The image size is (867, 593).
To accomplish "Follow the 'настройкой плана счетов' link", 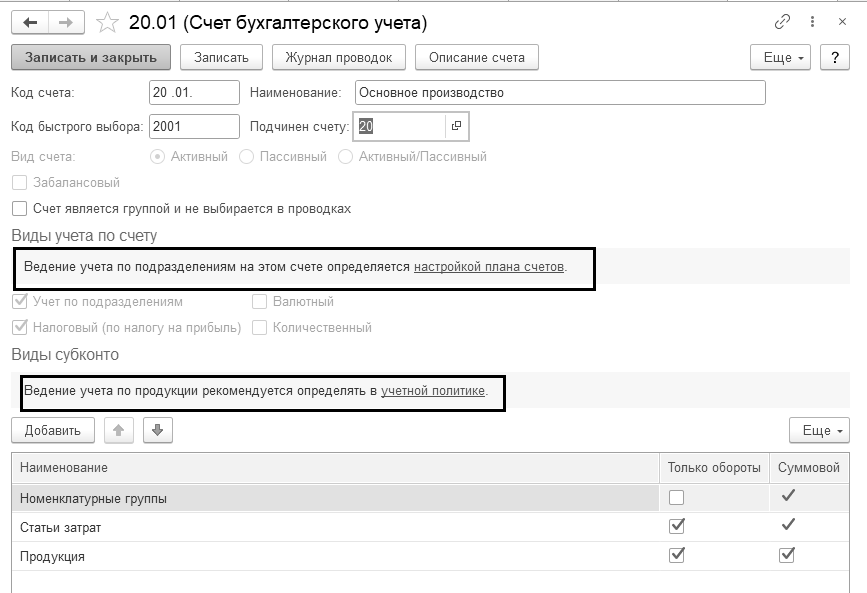I will pos(489,267).
